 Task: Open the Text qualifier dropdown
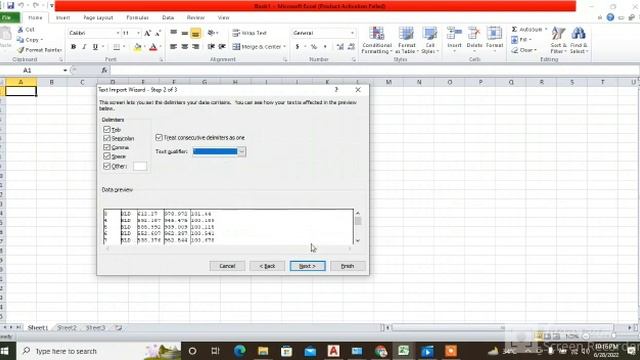pyautogui.click(x=242, y=152)
